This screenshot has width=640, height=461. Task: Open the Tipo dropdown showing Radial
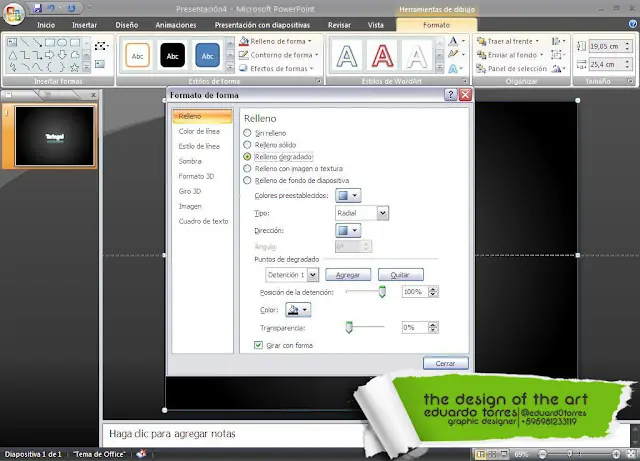click(361, 213)
